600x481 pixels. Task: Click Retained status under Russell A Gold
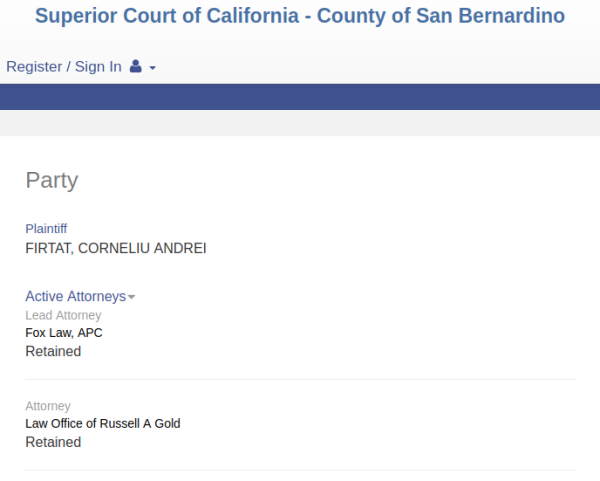pos(53,442)
